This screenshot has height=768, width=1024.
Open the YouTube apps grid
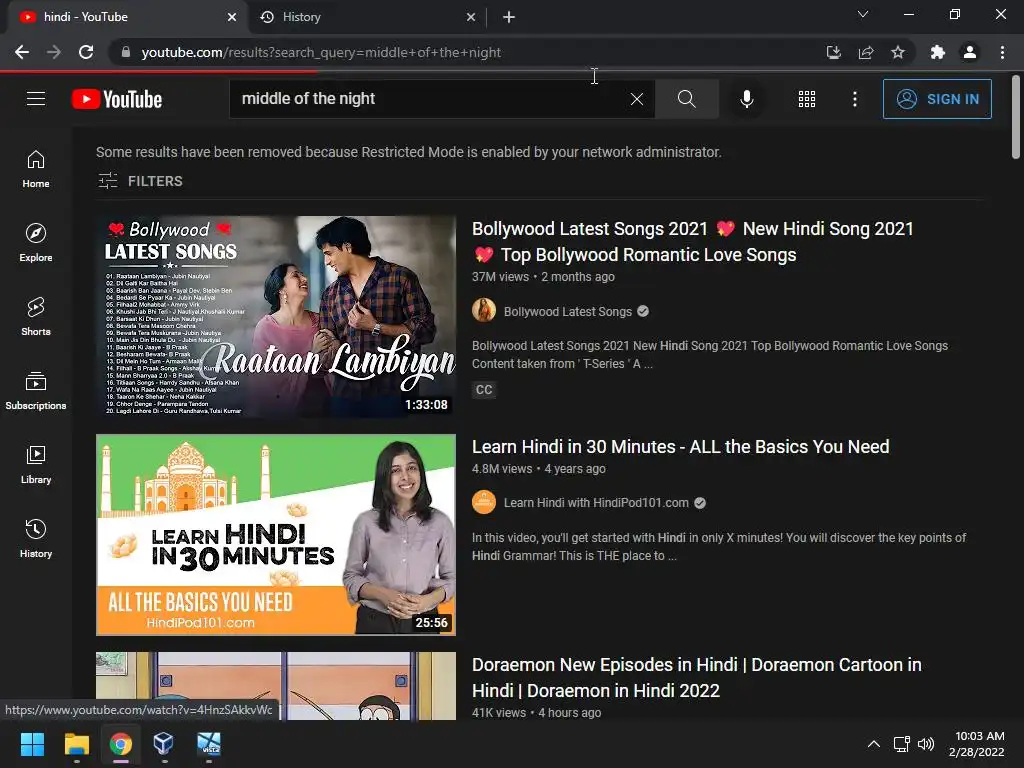(807, 99)
